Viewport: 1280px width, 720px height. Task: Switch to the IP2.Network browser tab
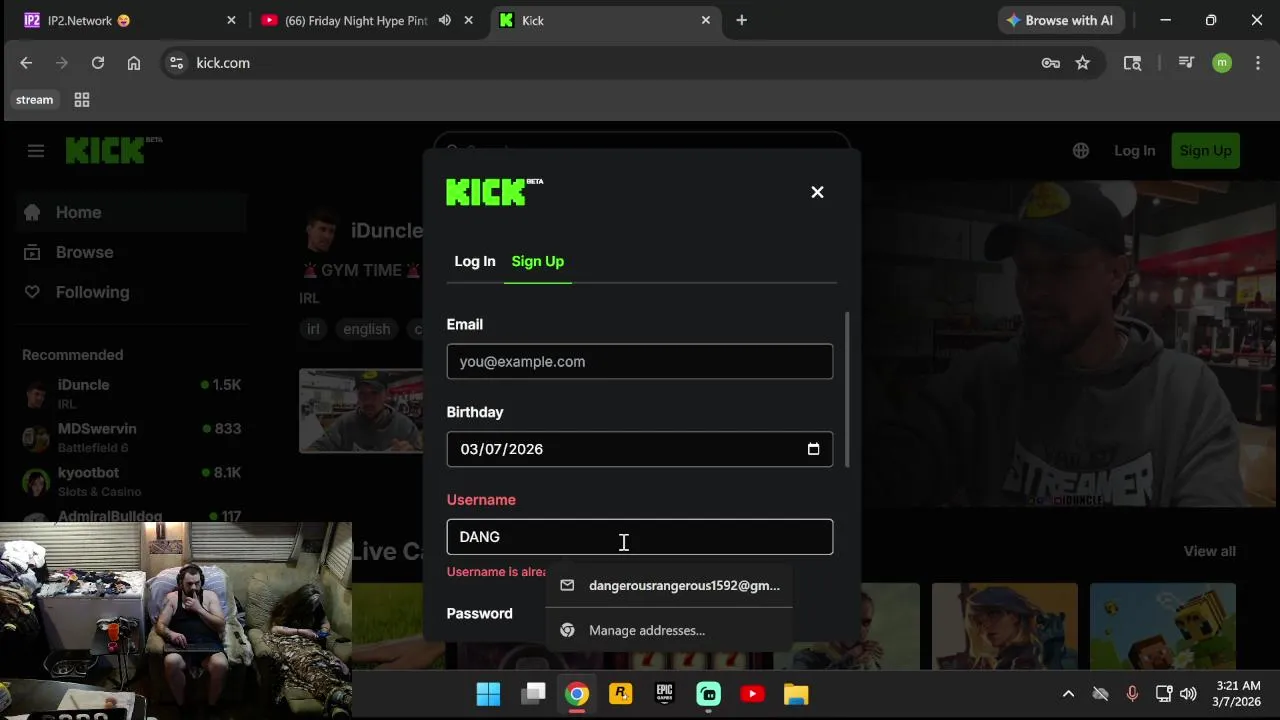point(130,20)
